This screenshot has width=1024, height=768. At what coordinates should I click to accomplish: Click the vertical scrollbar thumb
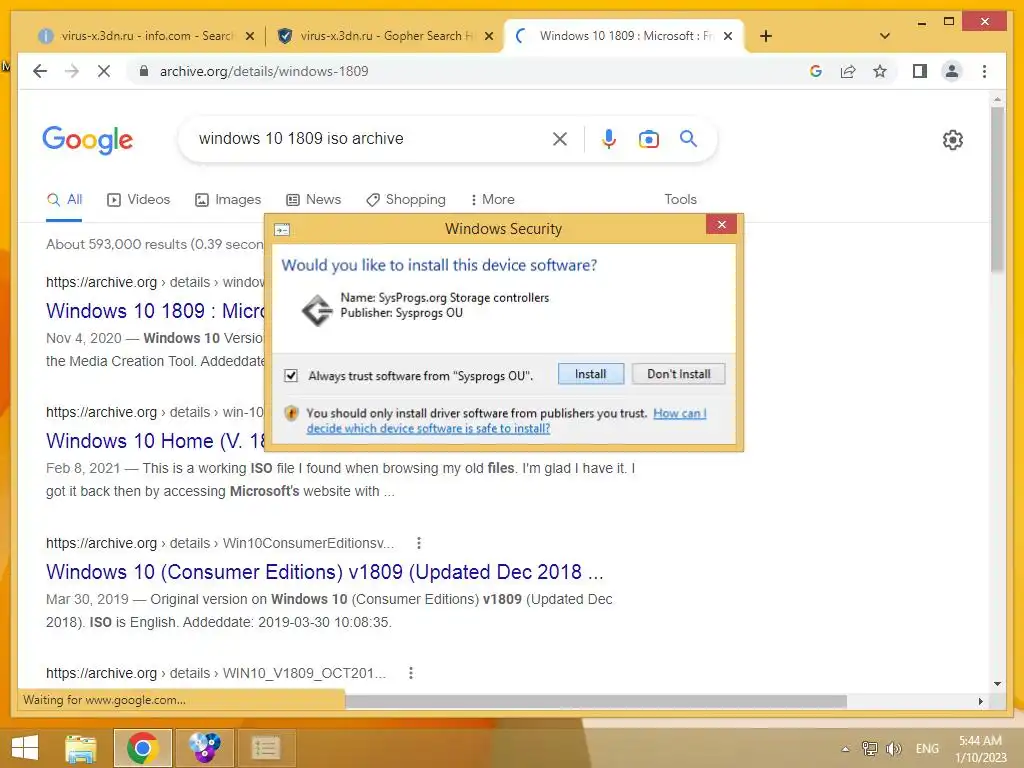pos(997,189)
